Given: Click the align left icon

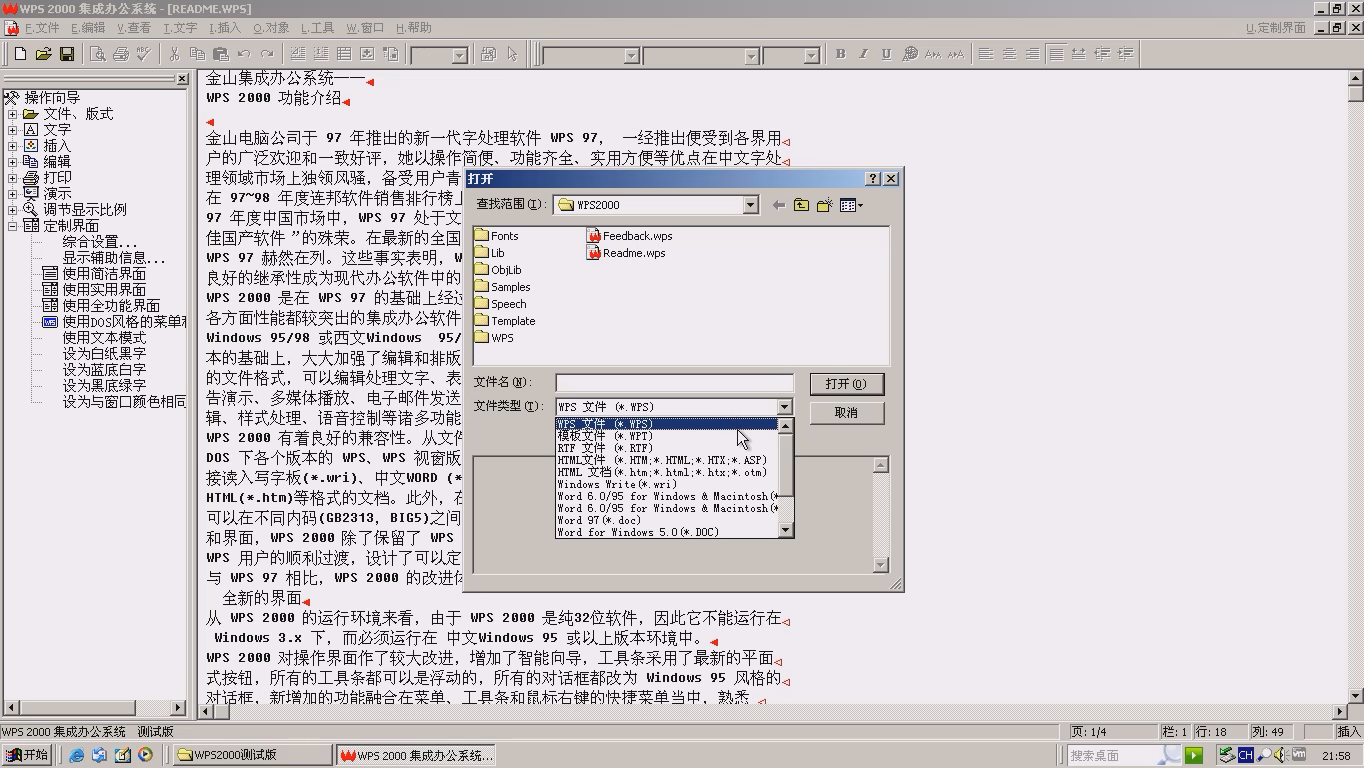Looking at the screenshot, I should point(986,54).
